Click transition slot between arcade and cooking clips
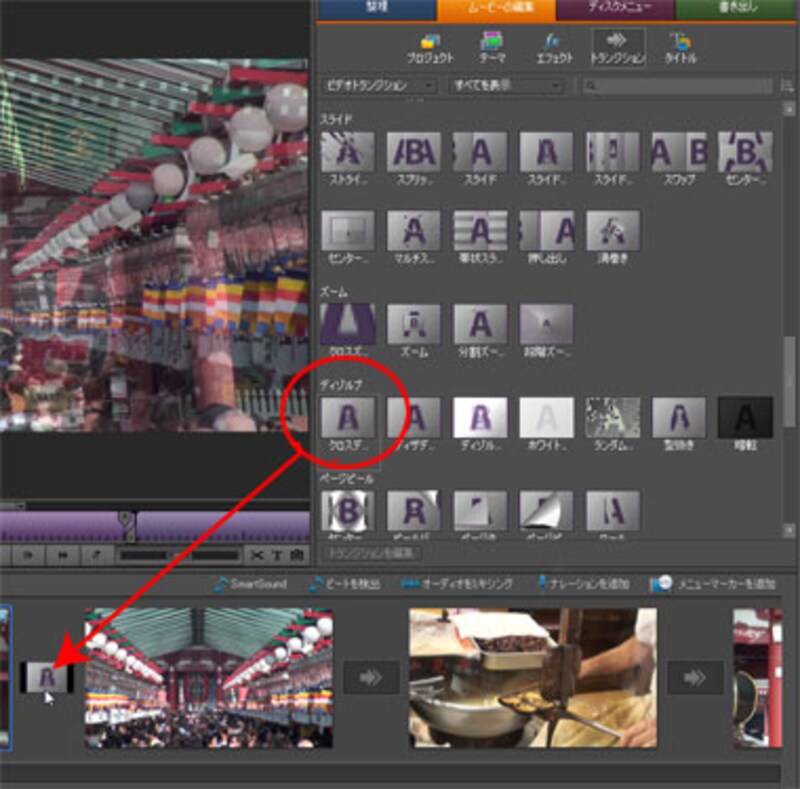 coord(371,676)
